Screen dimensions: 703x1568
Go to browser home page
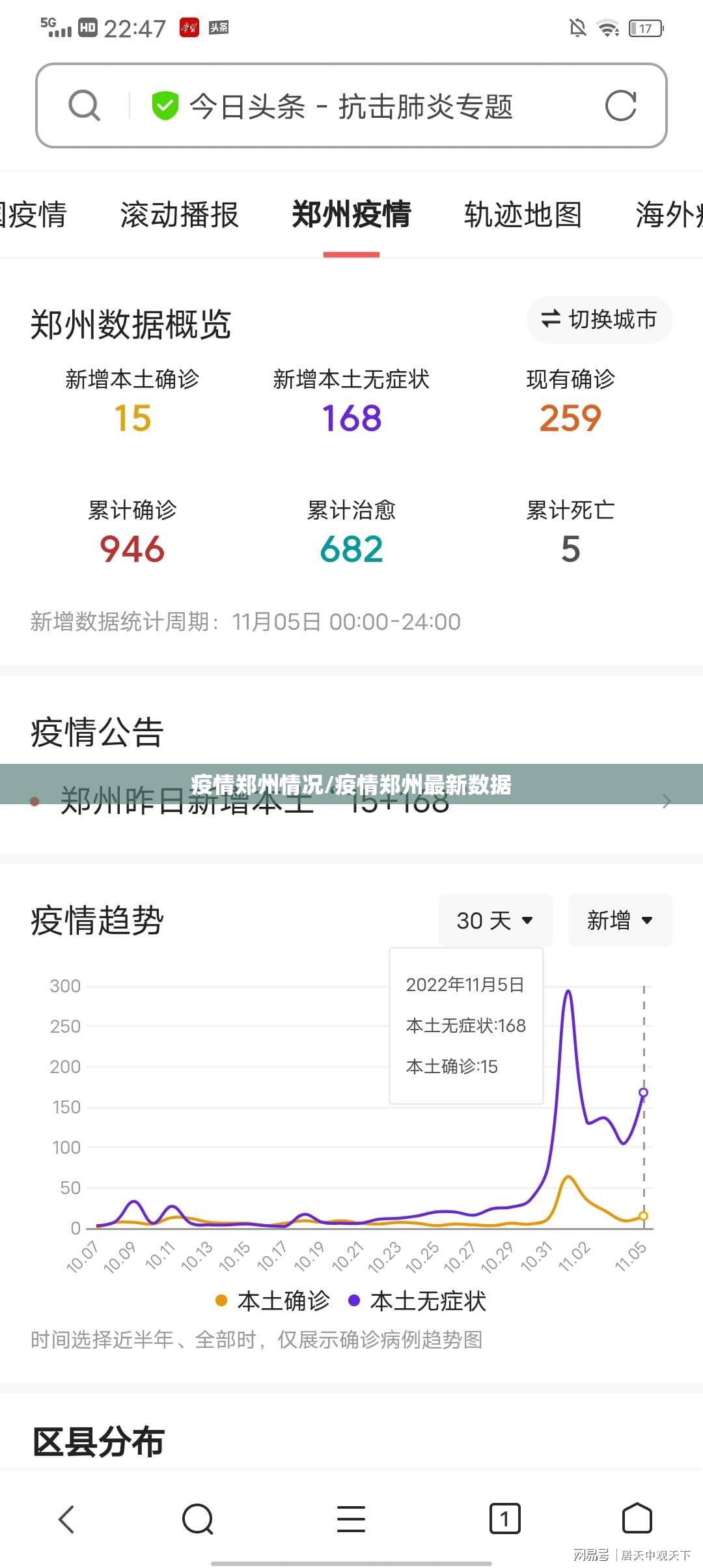click(x=637, y=1519)
